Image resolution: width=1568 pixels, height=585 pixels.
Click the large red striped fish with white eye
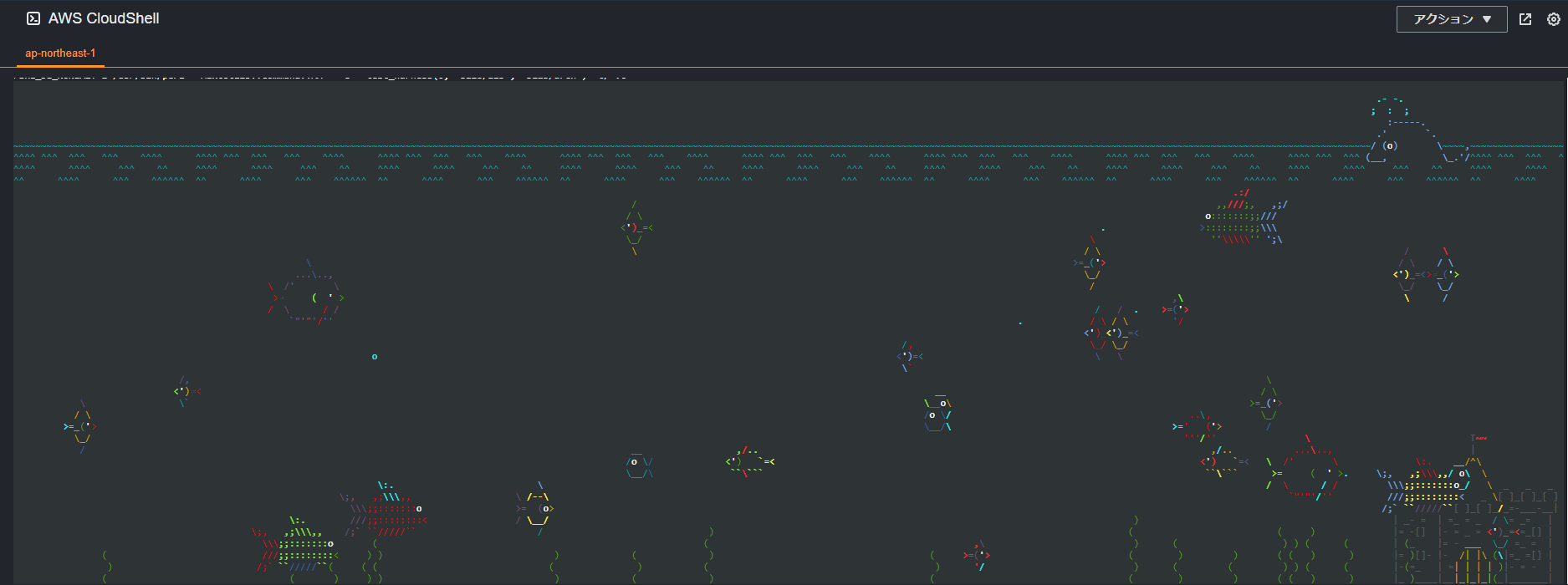click(386, 508)
